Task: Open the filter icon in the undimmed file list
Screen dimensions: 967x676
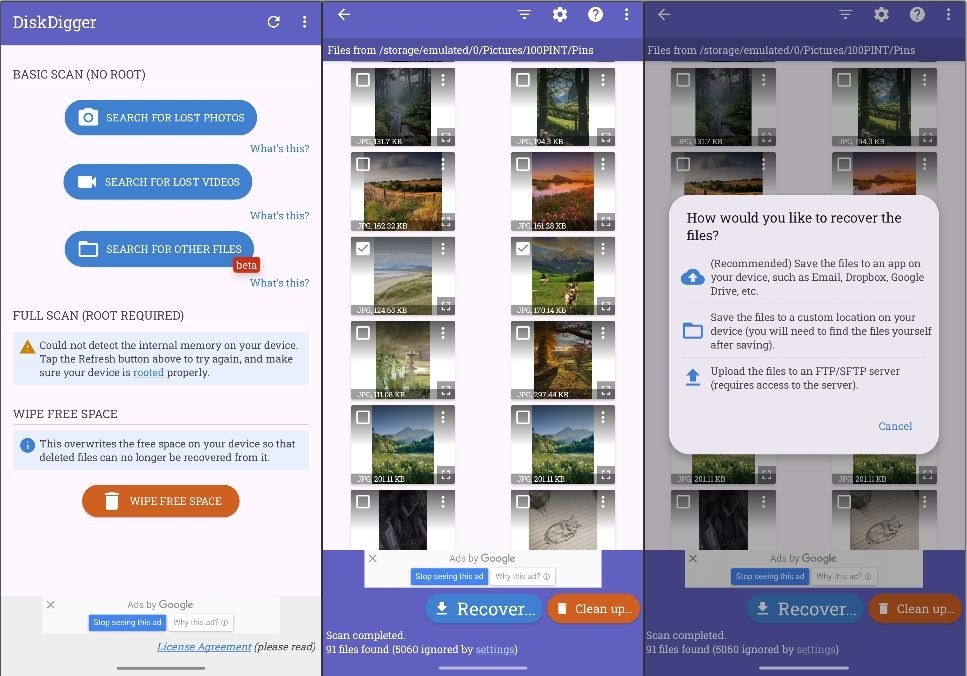Action: [524, 15]
